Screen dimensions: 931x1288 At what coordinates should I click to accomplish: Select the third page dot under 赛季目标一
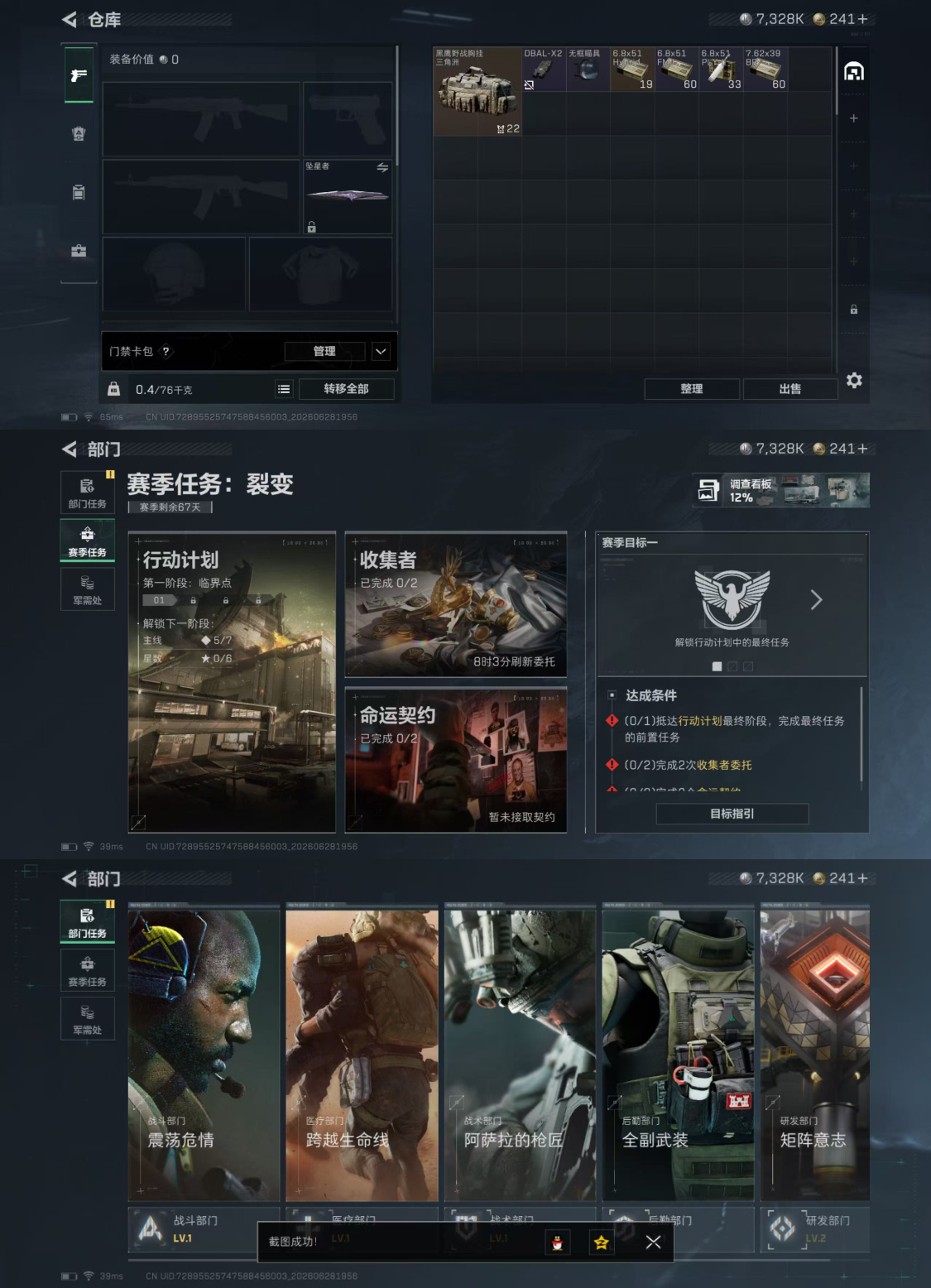click(x=747, y=666)
